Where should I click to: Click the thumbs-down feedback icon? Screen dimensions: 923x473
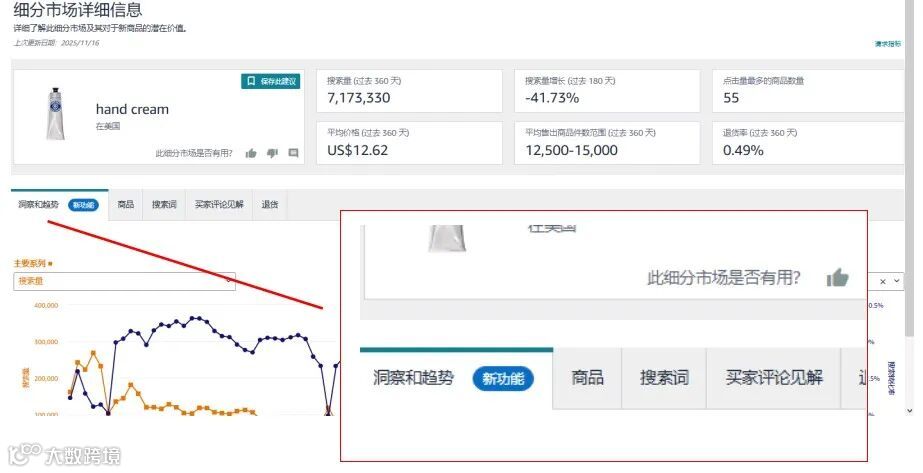click(x=272, y=153)
